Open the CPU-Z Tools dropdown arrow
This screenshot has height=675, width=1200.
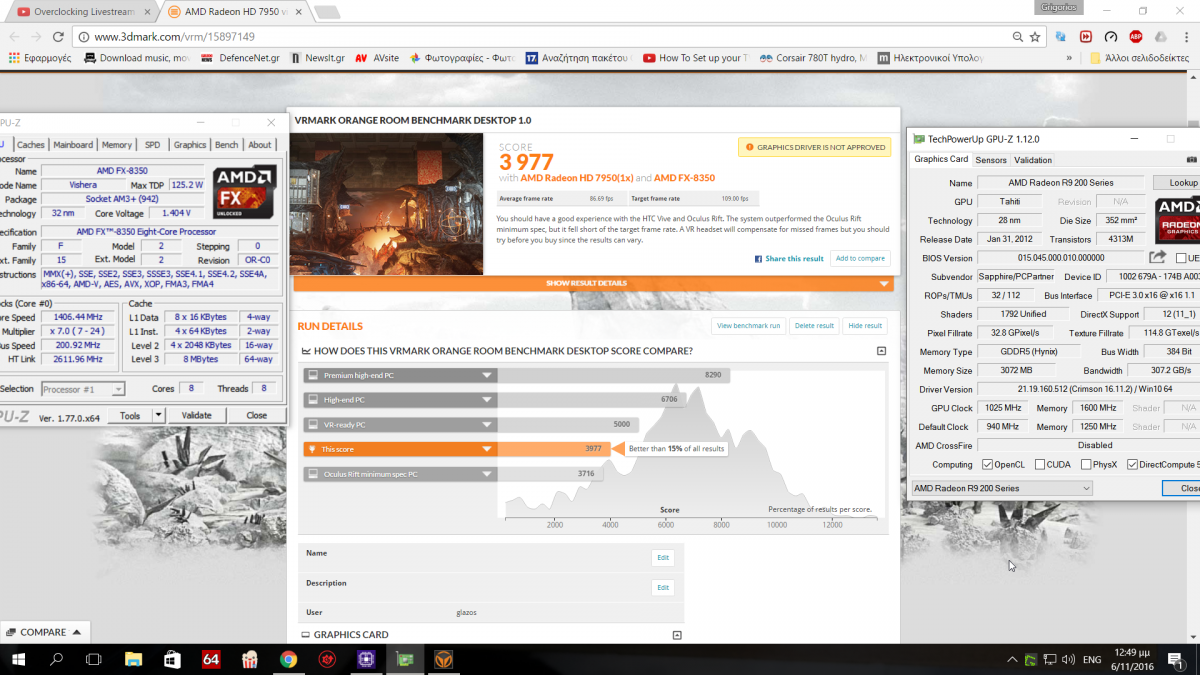(x=158, y=415)
